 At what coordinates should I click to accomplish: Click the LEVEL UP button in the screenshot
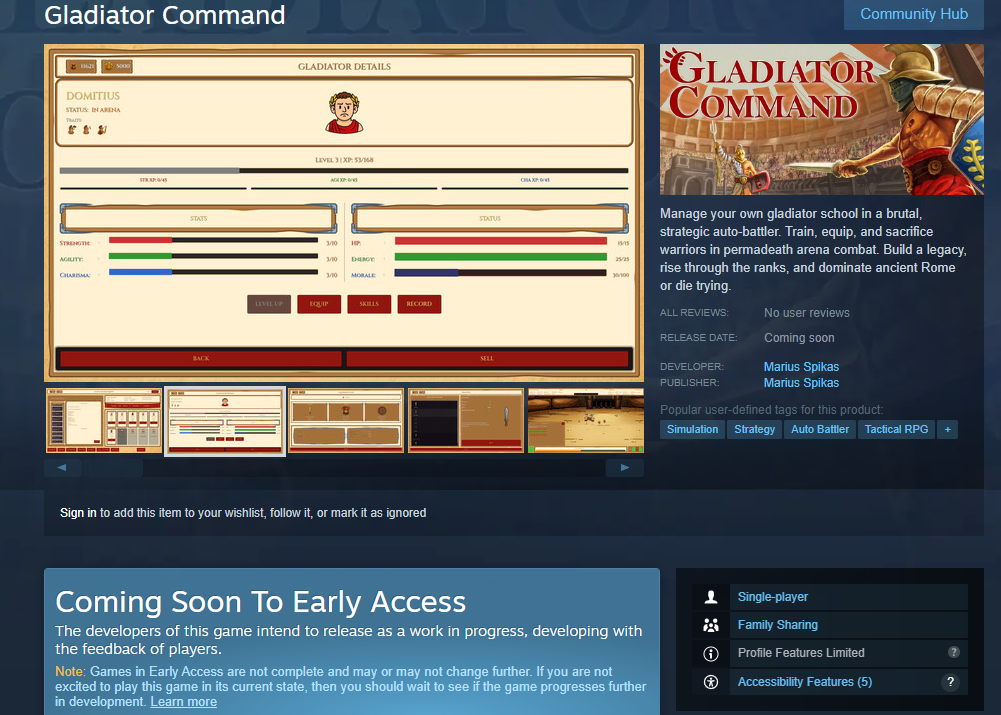(x=269, y=304)
